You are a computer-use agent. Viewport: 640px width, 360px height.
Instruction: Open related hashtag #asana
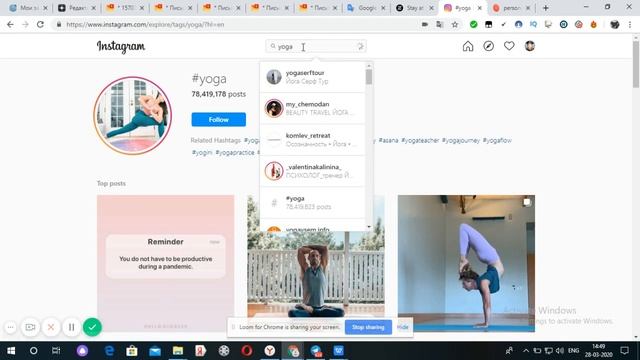coord(388,140)
